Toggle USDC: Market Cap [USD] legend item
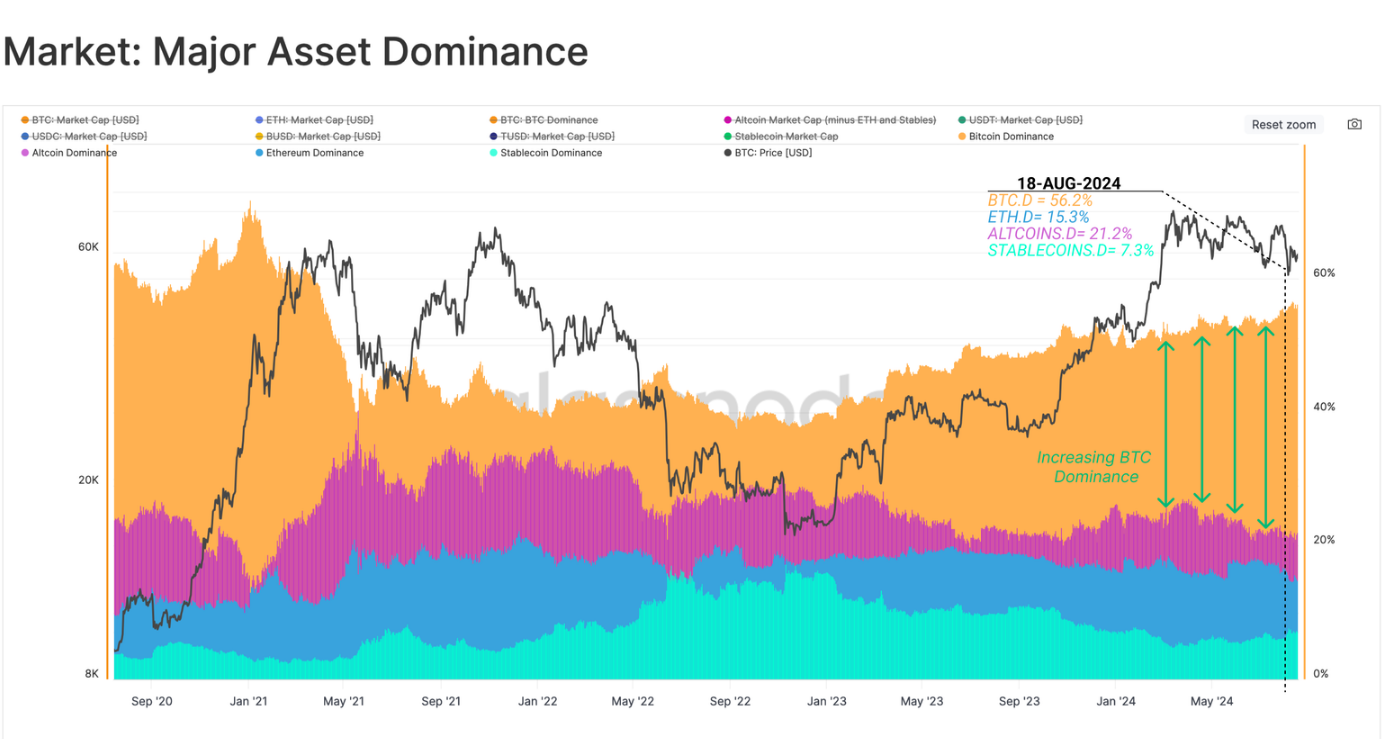The width and height of the screenshot is (1382, 739). pyautogui.click(x=88, y=136)
